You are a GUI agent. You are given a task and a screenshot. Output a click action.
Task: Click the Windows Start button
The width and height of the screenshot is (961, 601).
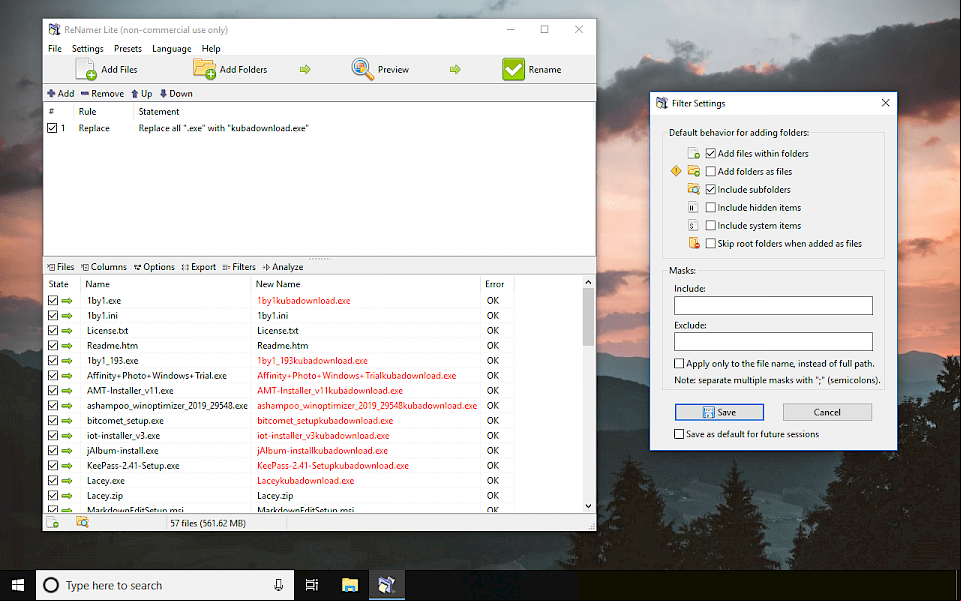tap(18, 585)
